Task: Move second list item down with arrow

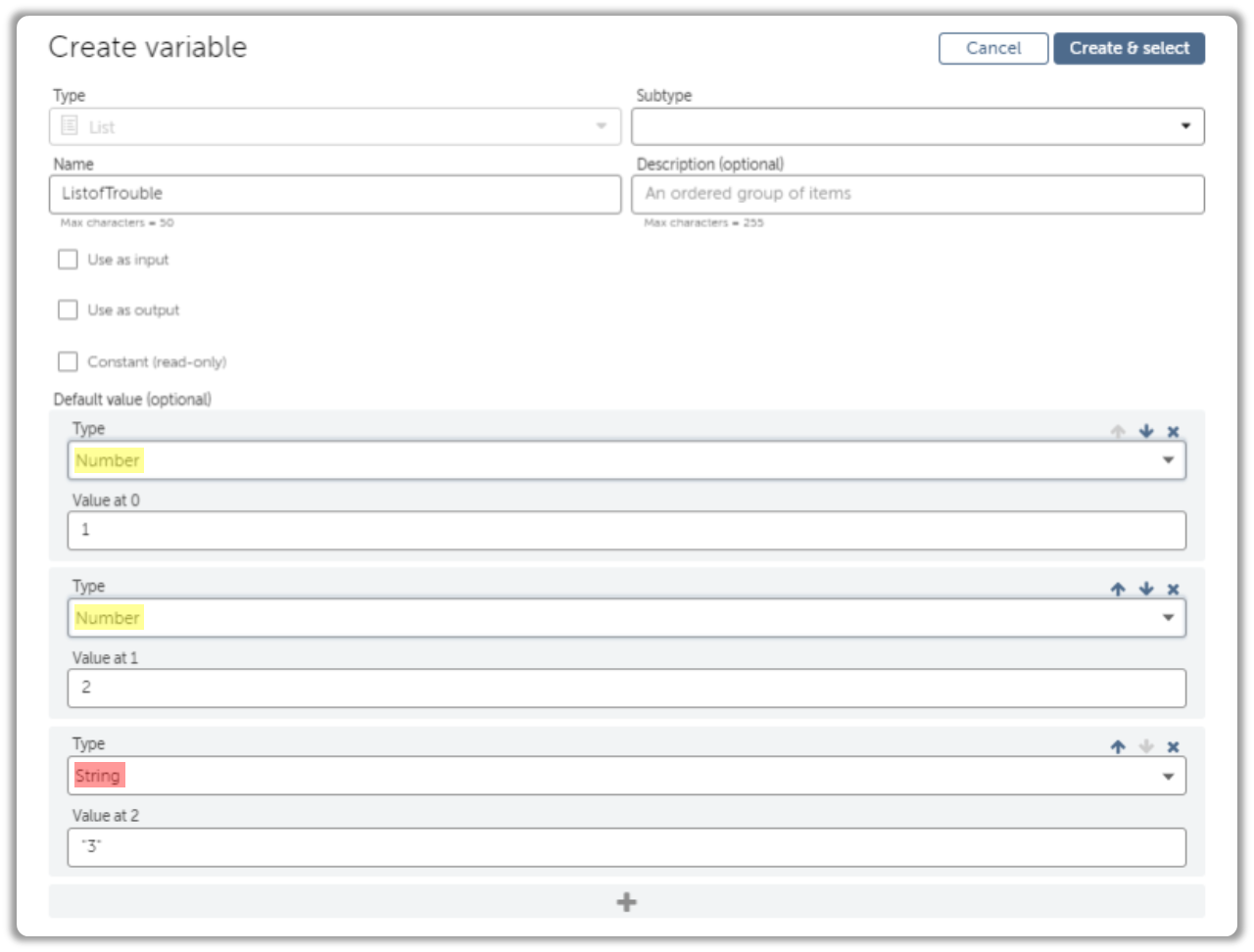Action: [1146, 589]
